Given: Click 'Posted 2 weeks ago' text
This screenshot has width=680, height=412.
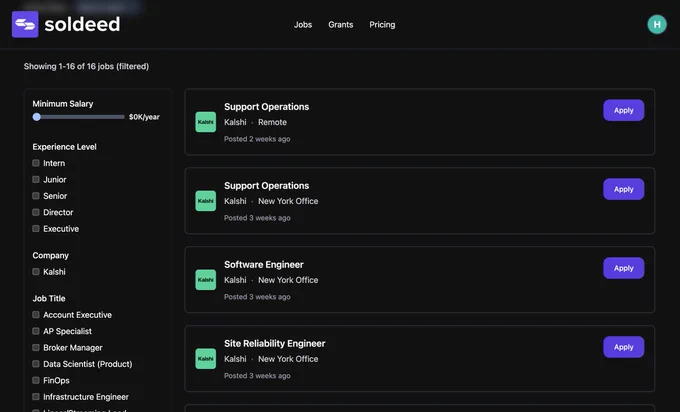Looking at the screenshot, I should click(257, 139).
